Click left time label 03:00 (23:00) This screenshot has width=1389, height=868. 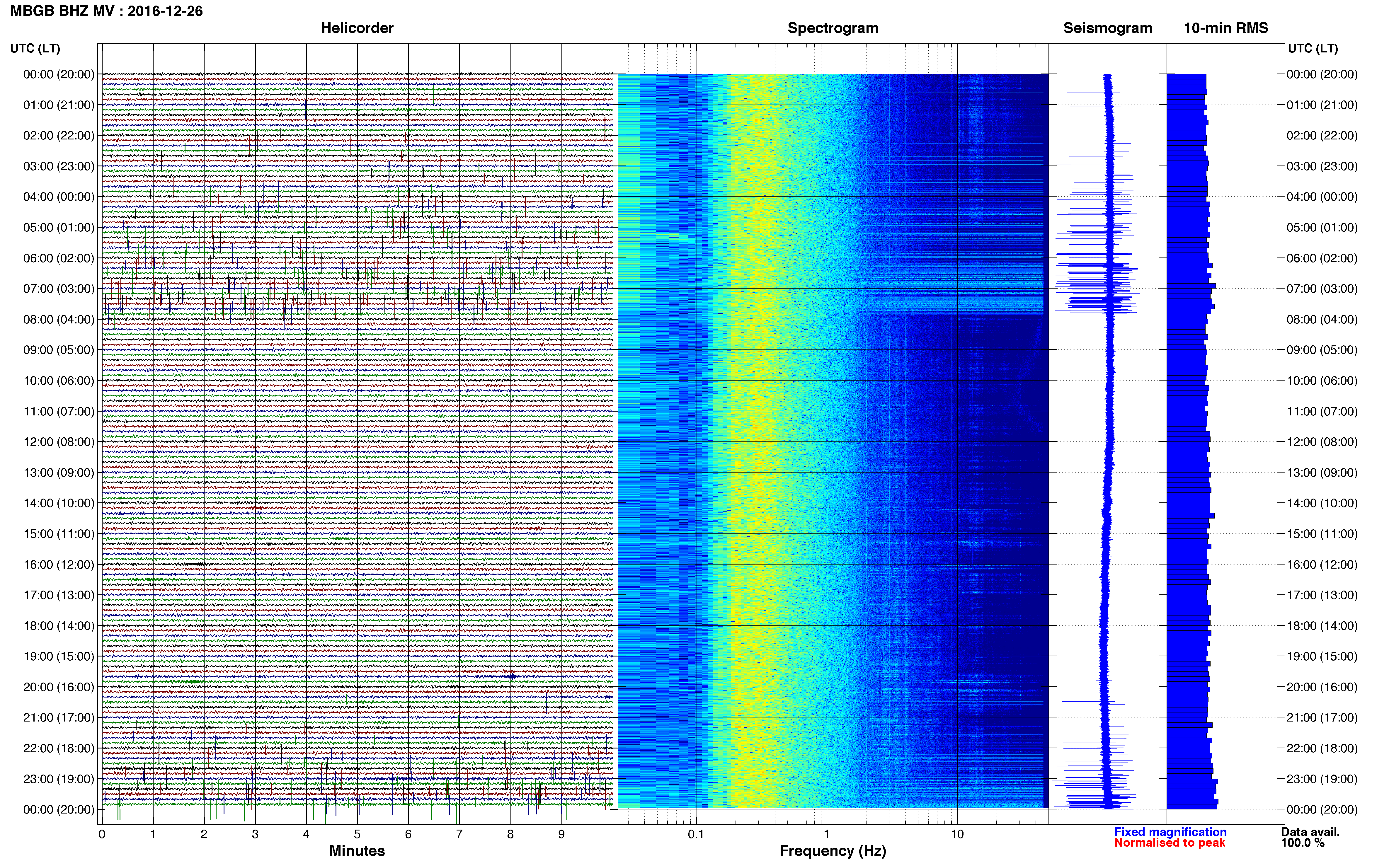click(x=59, y=166)
